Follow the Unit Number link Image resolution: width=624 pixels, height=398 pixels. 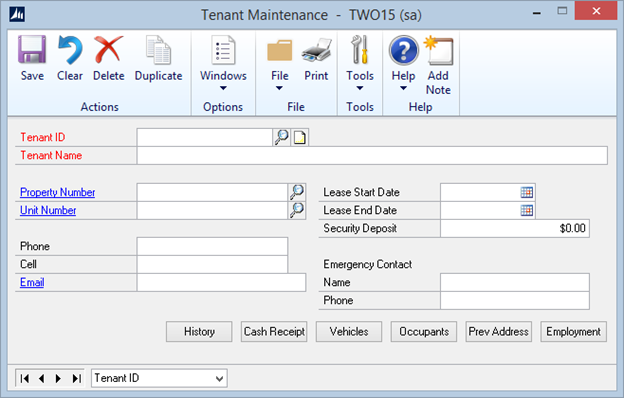click(x=48, y=210)
